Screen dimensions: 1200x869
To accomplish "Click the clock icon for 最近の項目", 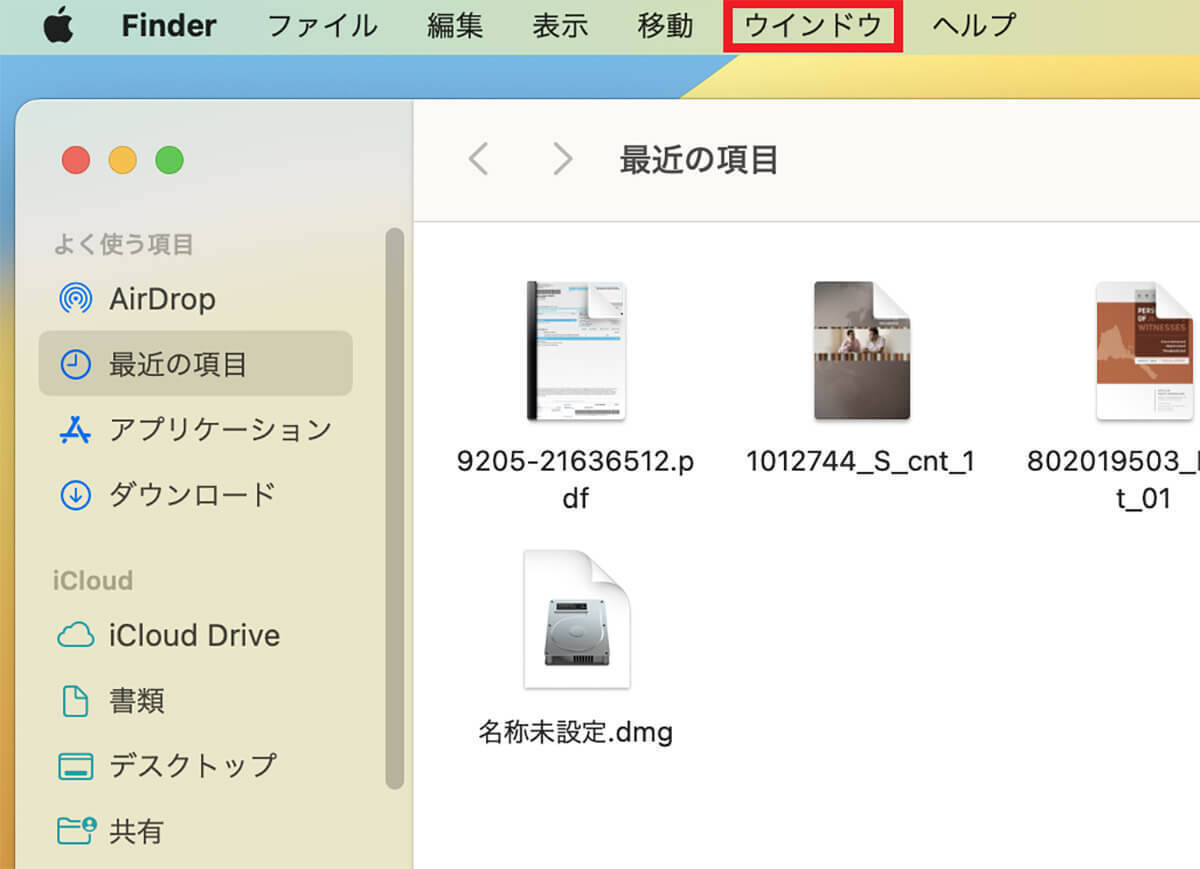I will pyautogui.click(x=76, y=364).
